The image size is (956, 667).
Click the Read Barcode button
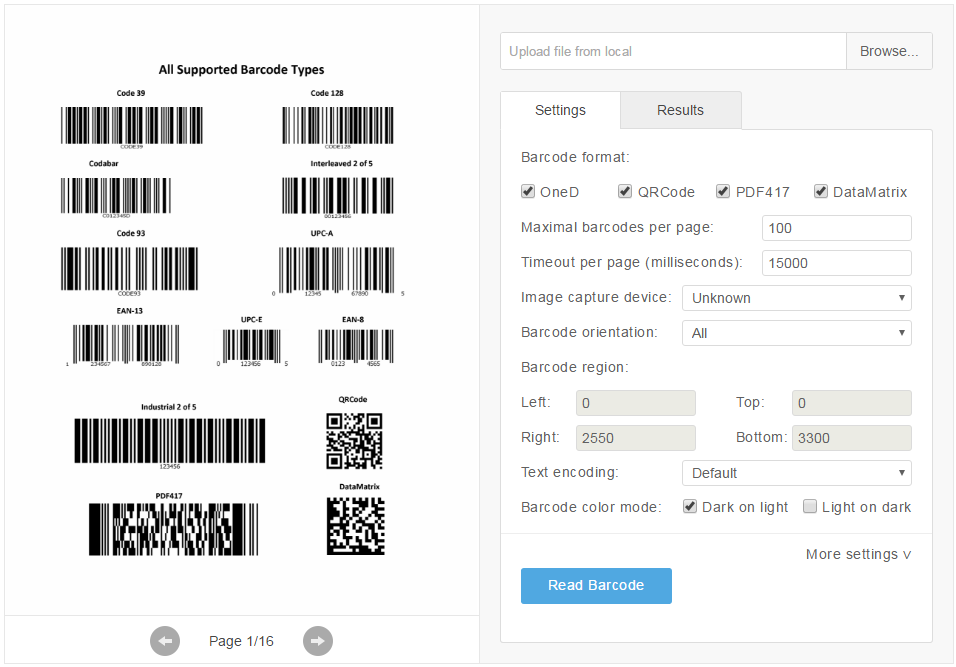(596, 586)
